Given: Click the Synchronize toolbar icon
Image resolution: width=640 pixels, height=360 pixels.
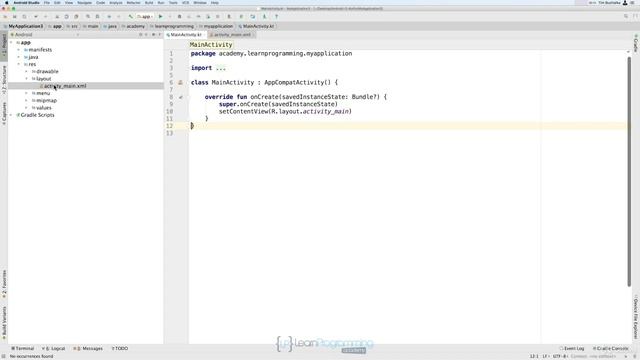Looking at the screenshot, I should [24, 17].
